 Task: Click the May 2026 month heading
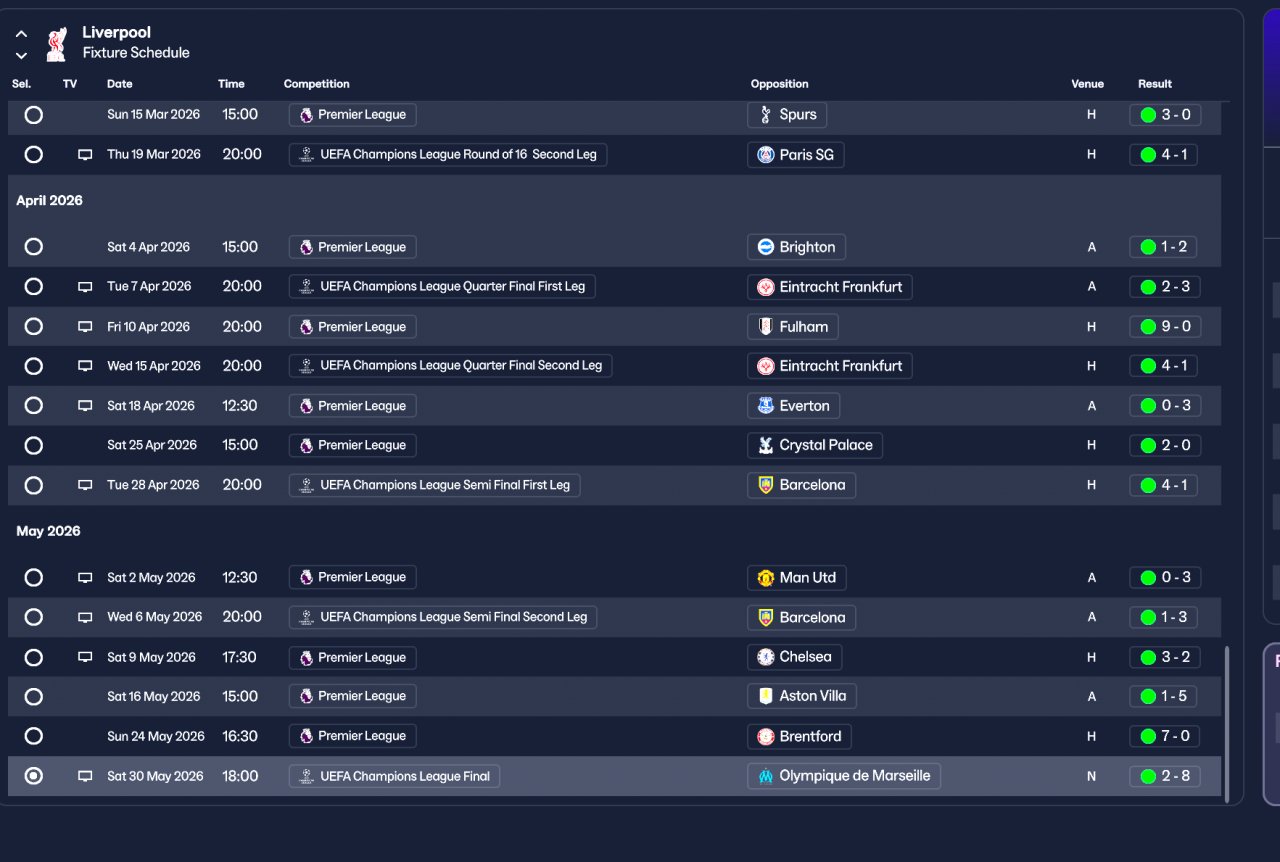pos(48,531)
